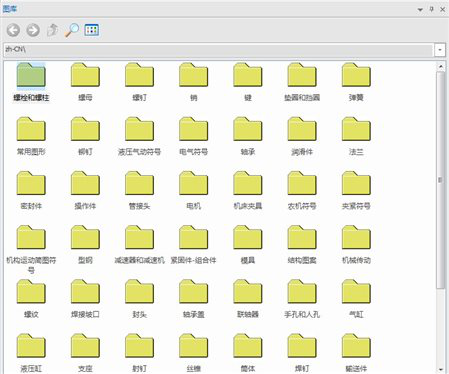Go back with the left arrow button

(13, 30)
